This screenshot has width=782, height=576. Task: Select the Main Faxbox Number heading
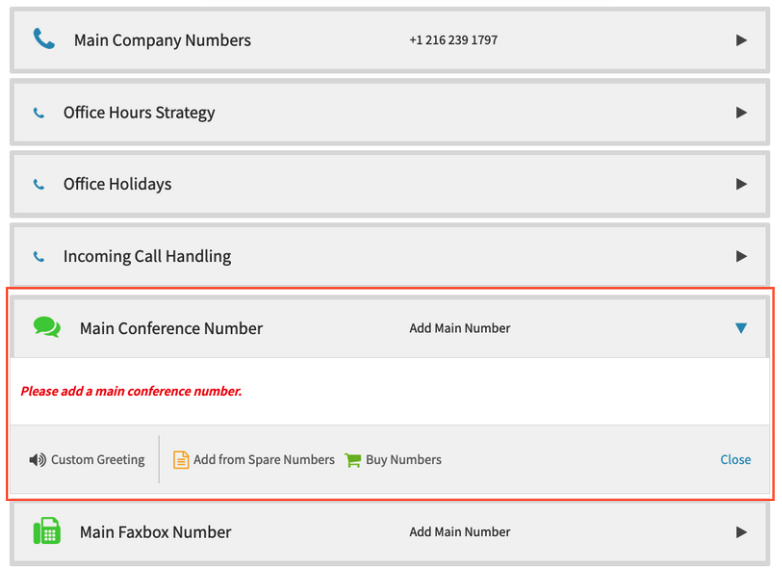point(156,532)
